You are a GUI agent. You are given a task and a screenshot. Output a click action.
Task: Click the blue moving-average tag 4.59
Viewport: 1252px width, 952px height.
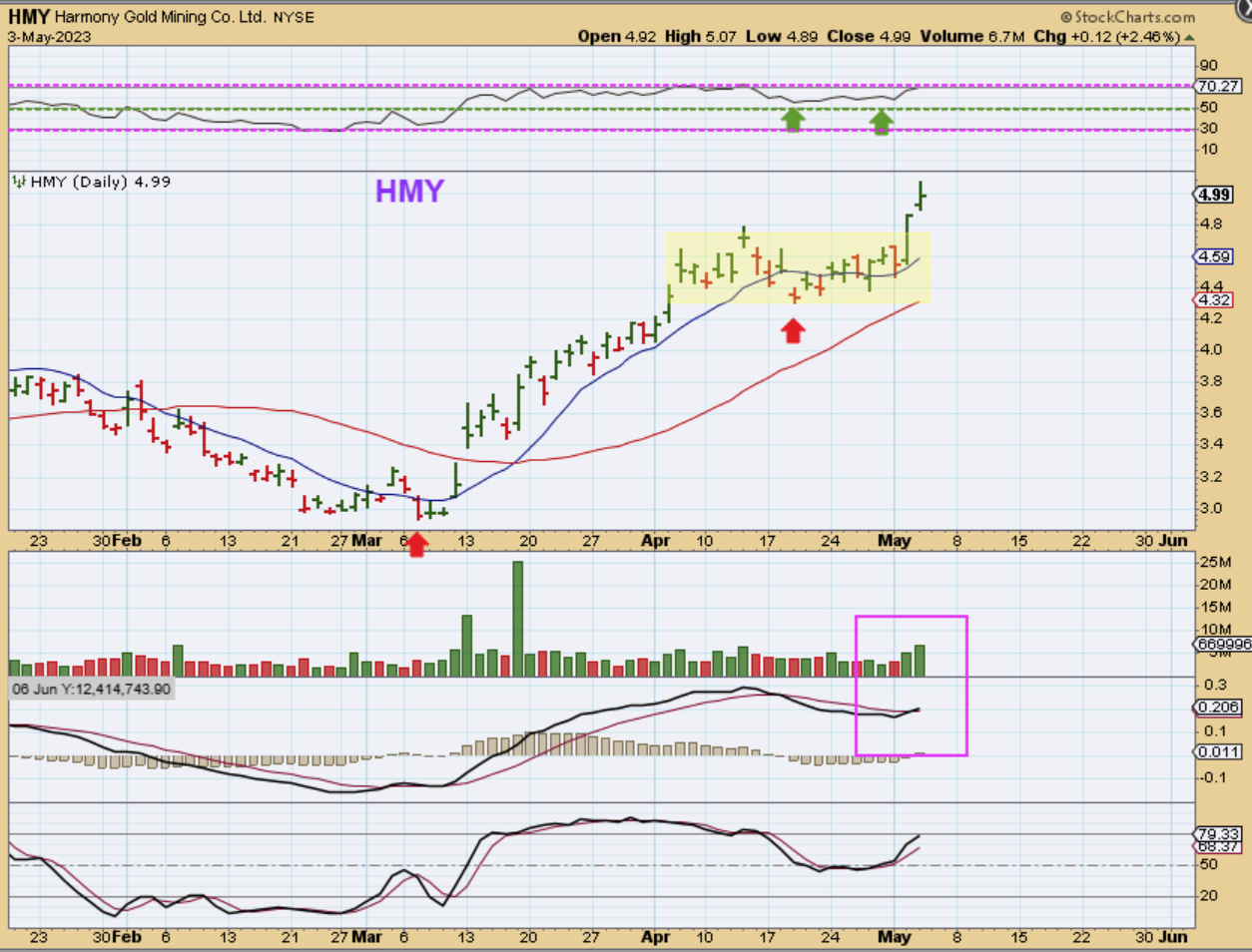tap(1214, 256)
